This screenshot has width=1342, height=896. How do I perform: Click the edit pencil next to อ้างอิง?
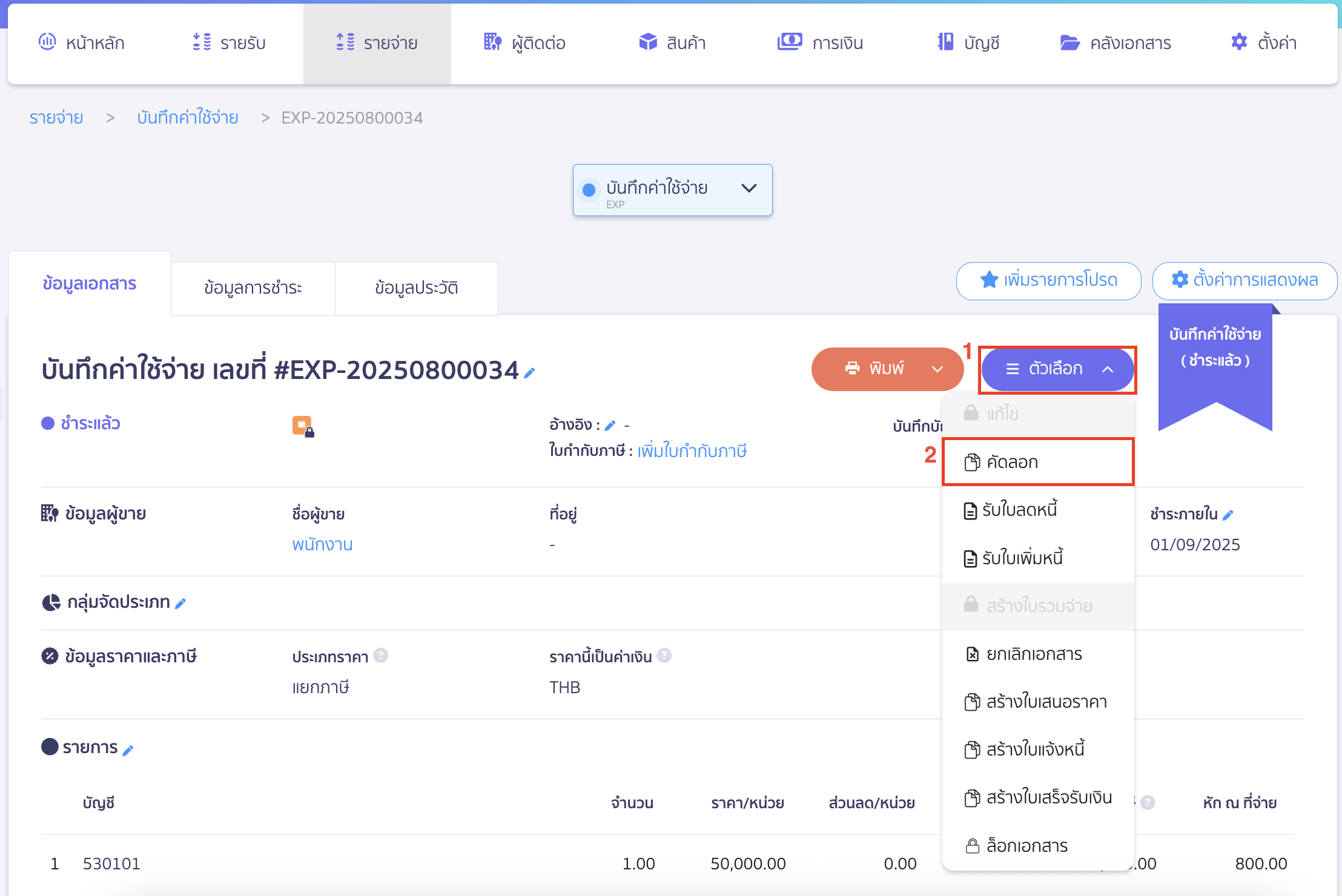610,426
